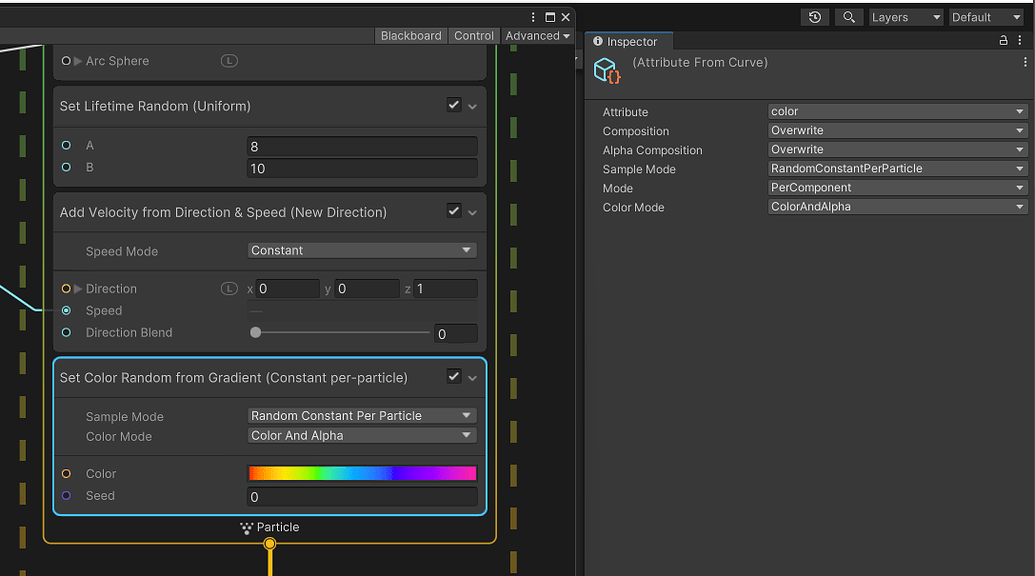Switch to the Blackboard tab

(410, 35)
